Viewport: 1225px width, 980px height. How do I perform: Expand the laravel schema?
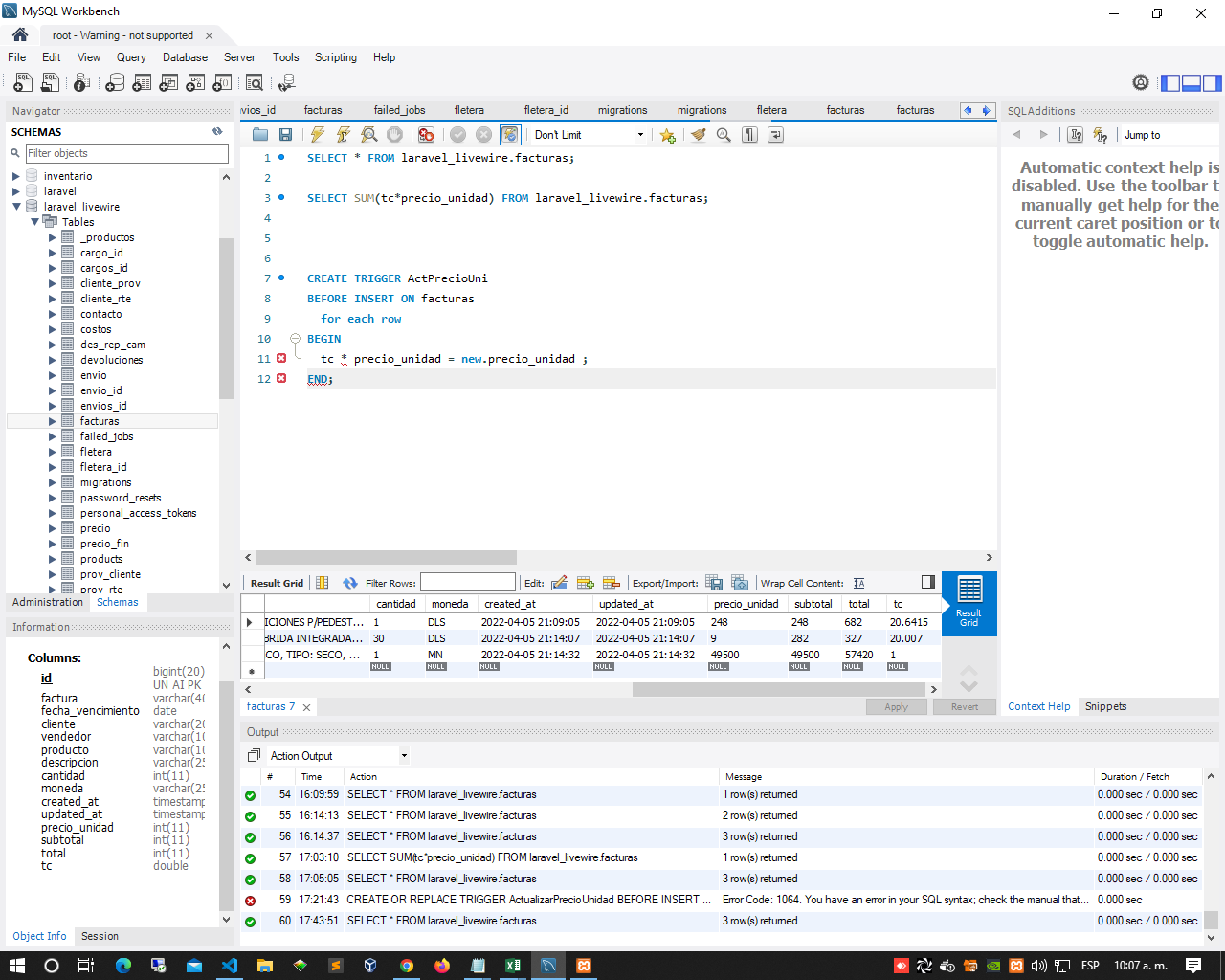point(16,191)
